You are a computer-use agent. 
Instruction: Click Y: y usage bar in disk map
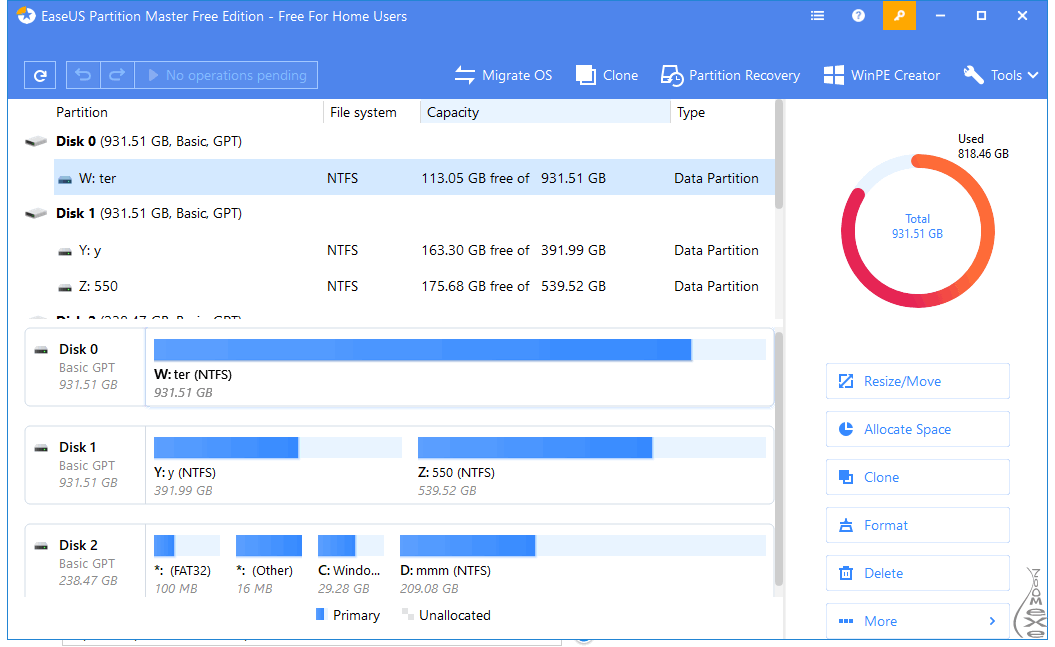point(278,447)
